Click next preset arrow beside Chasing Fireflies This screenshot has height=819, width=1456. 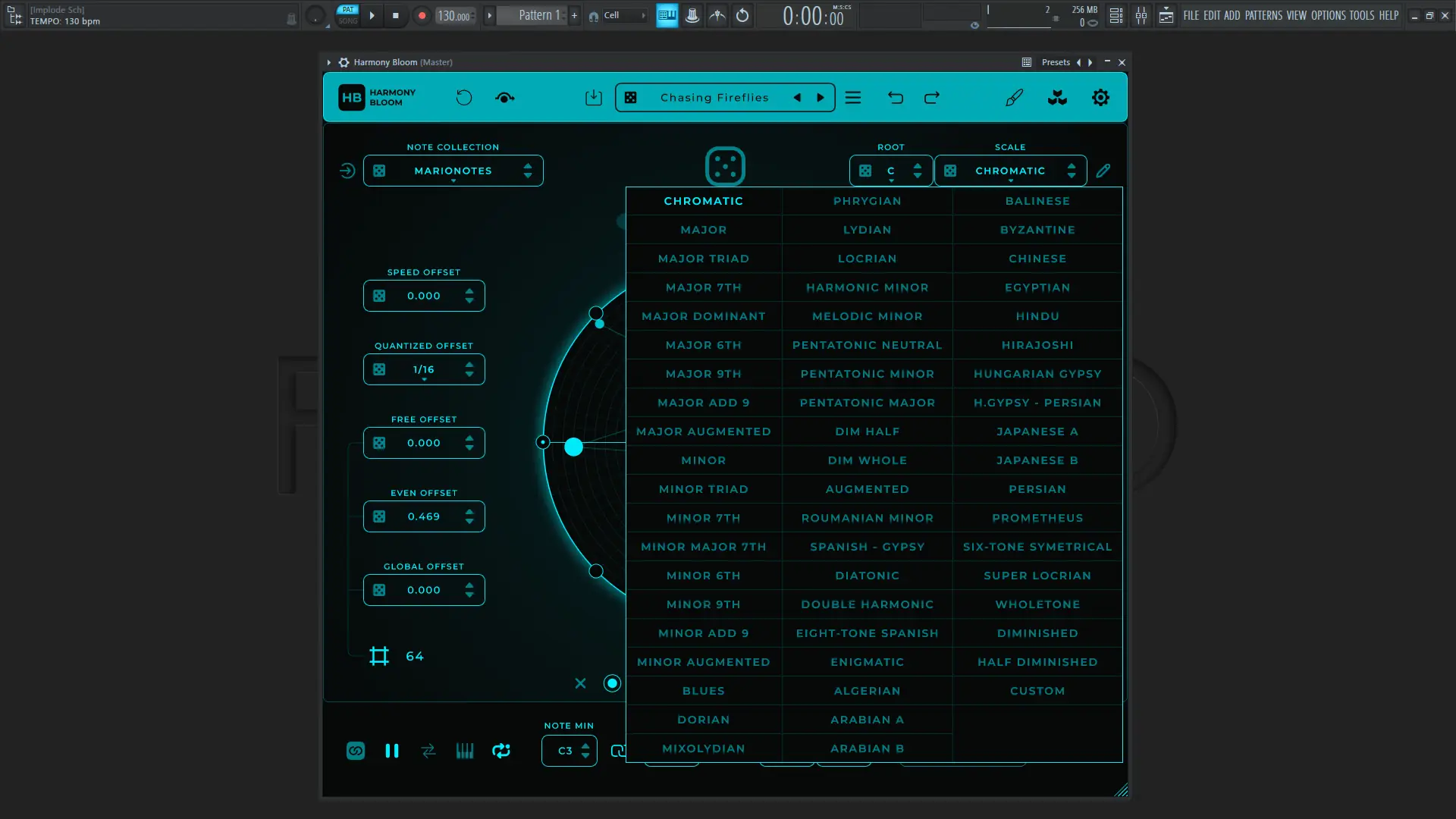pos(821,98)
